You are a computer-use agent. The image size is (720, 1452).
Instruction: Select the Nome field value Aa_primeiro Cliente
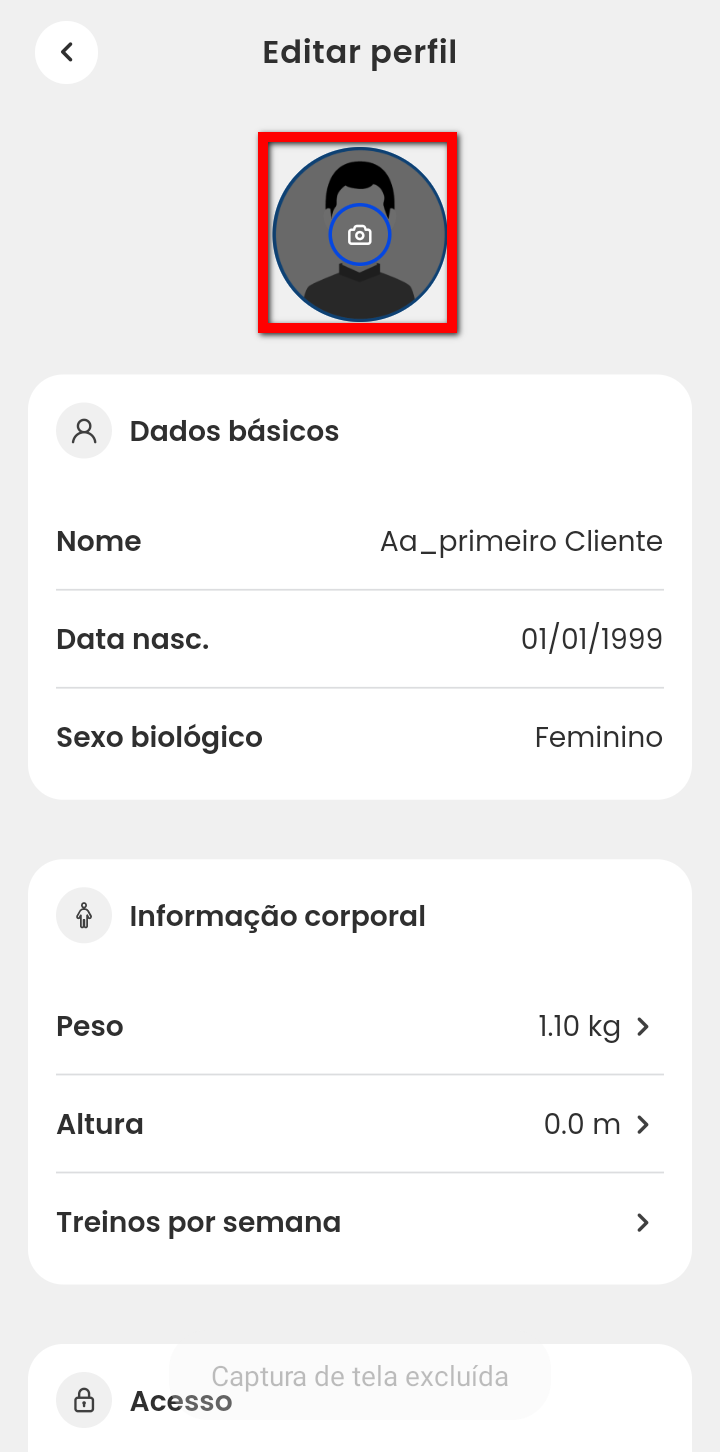coord(521,541)
